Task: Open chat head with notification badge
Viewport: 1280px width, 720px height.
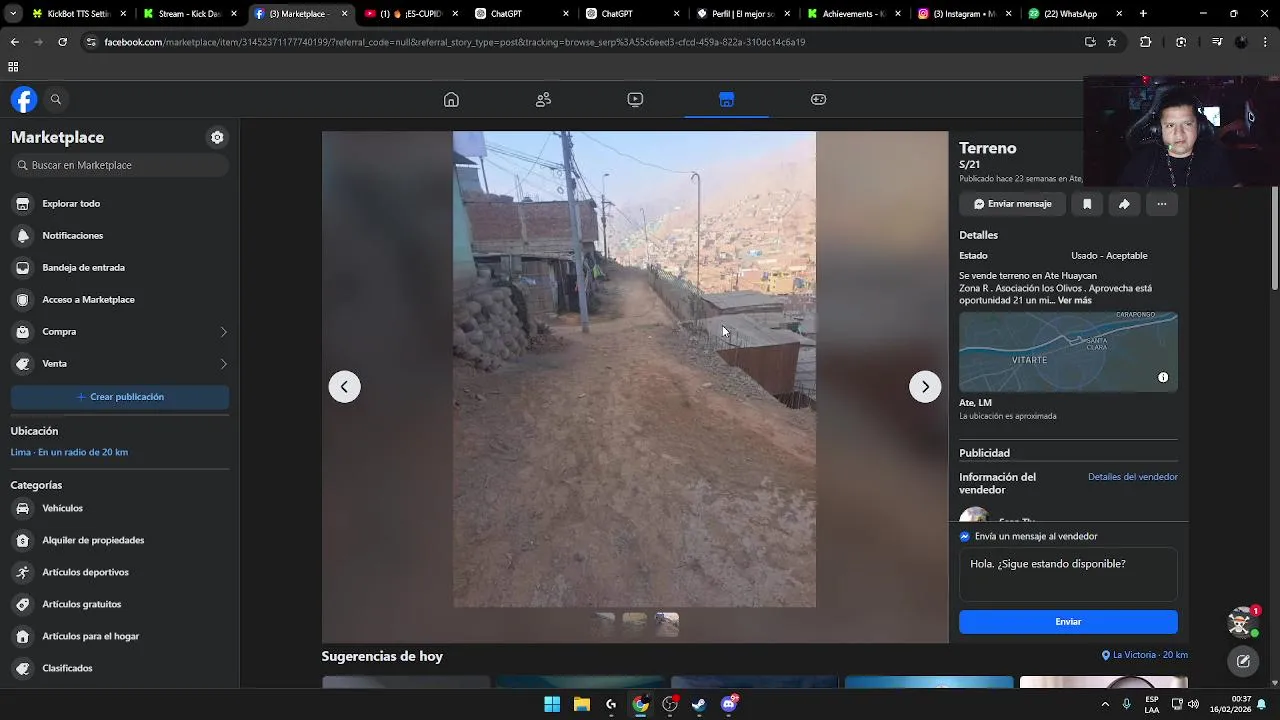Action: click(x=1241, y=621)
